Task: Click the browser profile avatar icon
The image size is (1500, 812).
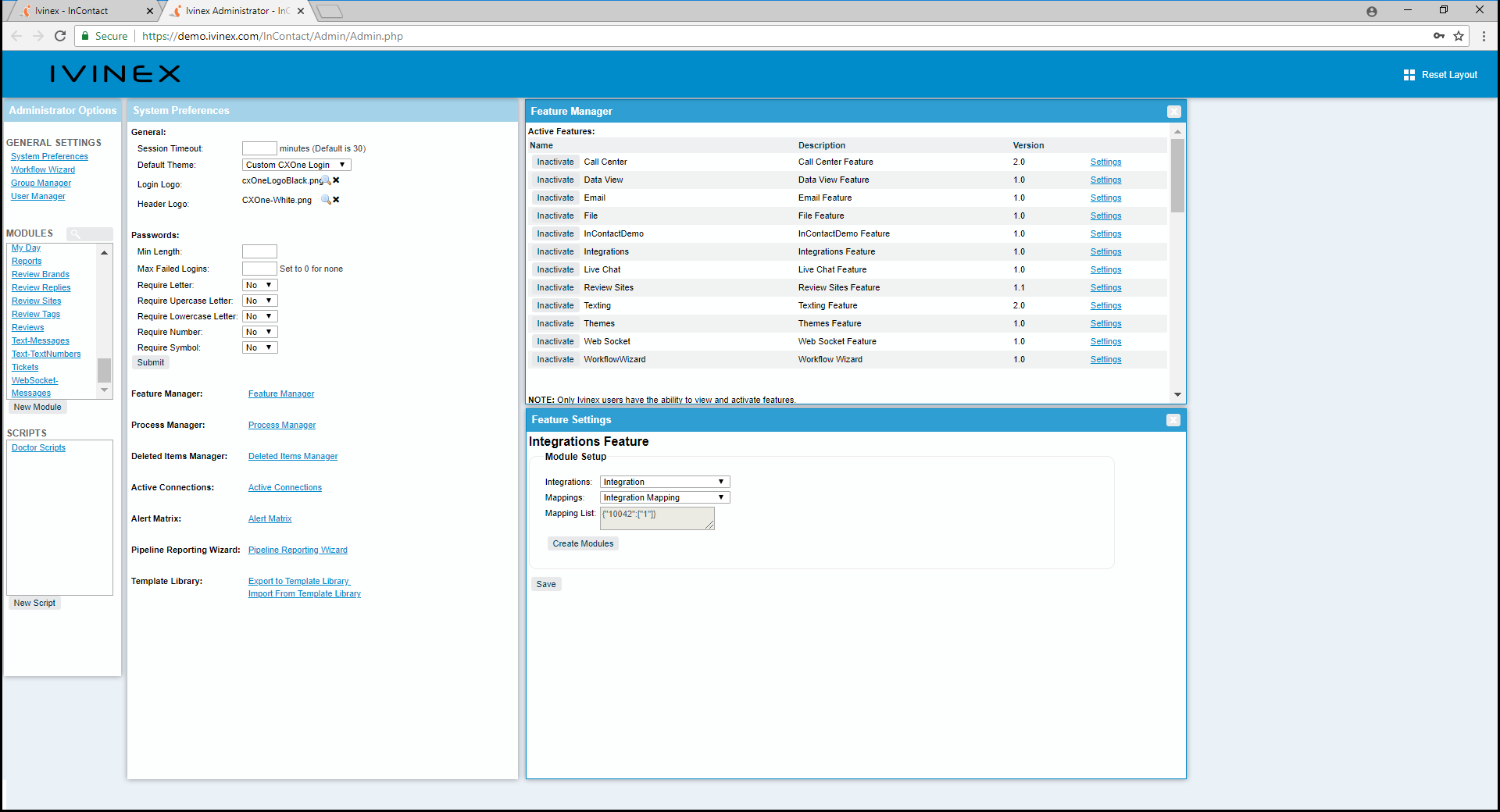Action: click(1371, 11)
